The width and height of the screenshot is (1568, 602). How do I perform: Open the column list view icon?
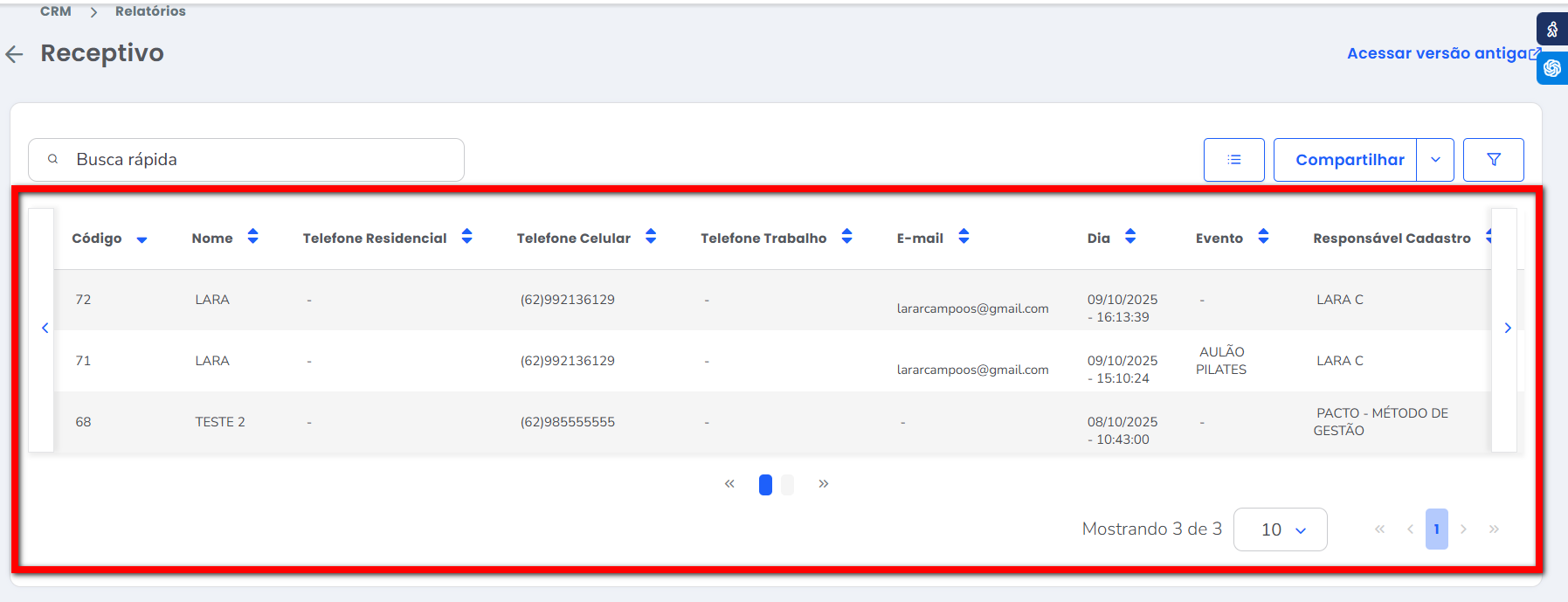coord(1233,160)
